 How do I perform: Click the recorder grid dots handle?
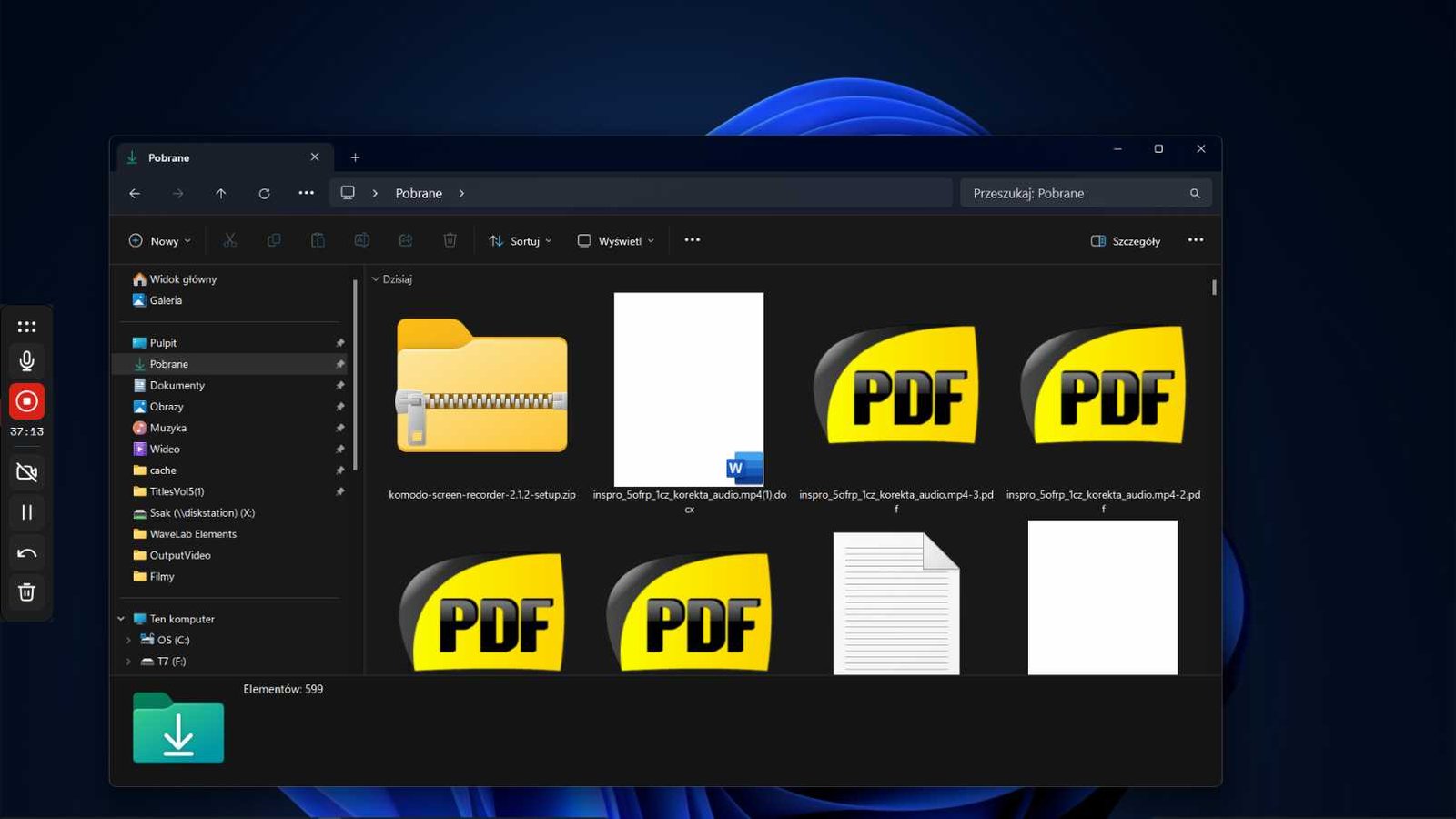point(26,326)
